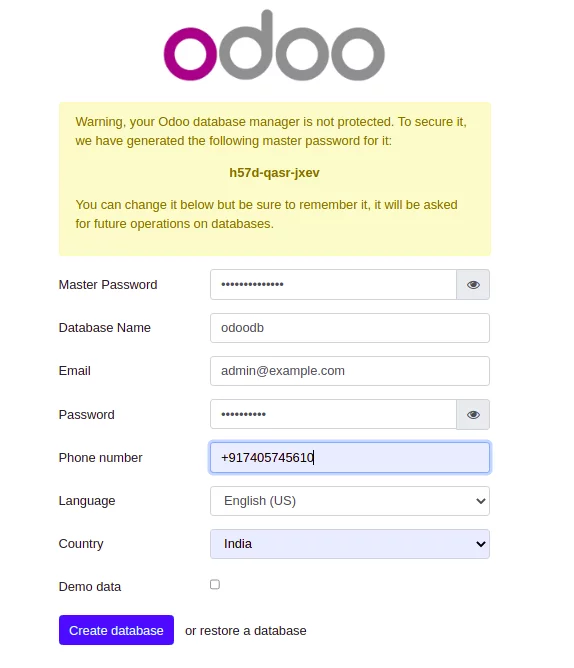Place cursor in Phone number field

click(x=350, y=458)
